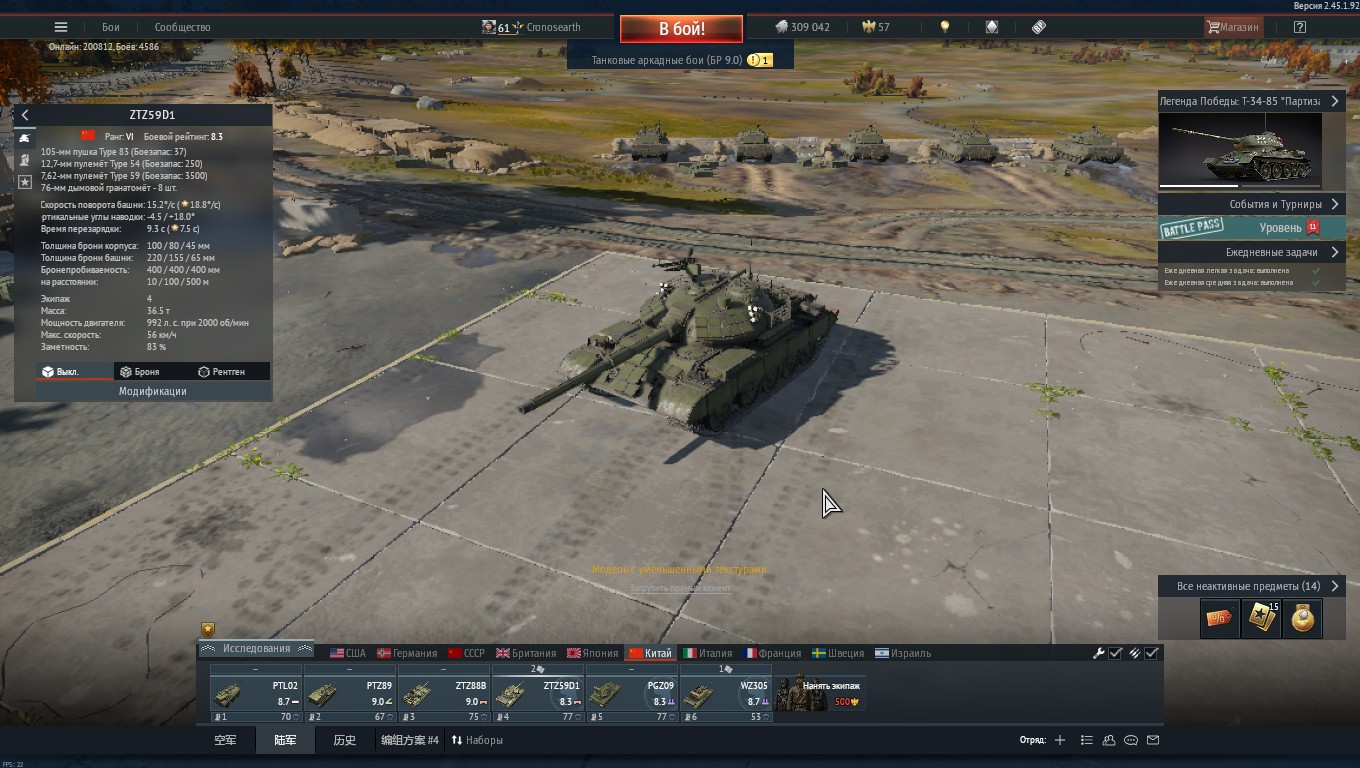Screen dimensions: 1360x768
Task: Switch to the 陆军 preset tab
Action: click(x=285, y=740)
